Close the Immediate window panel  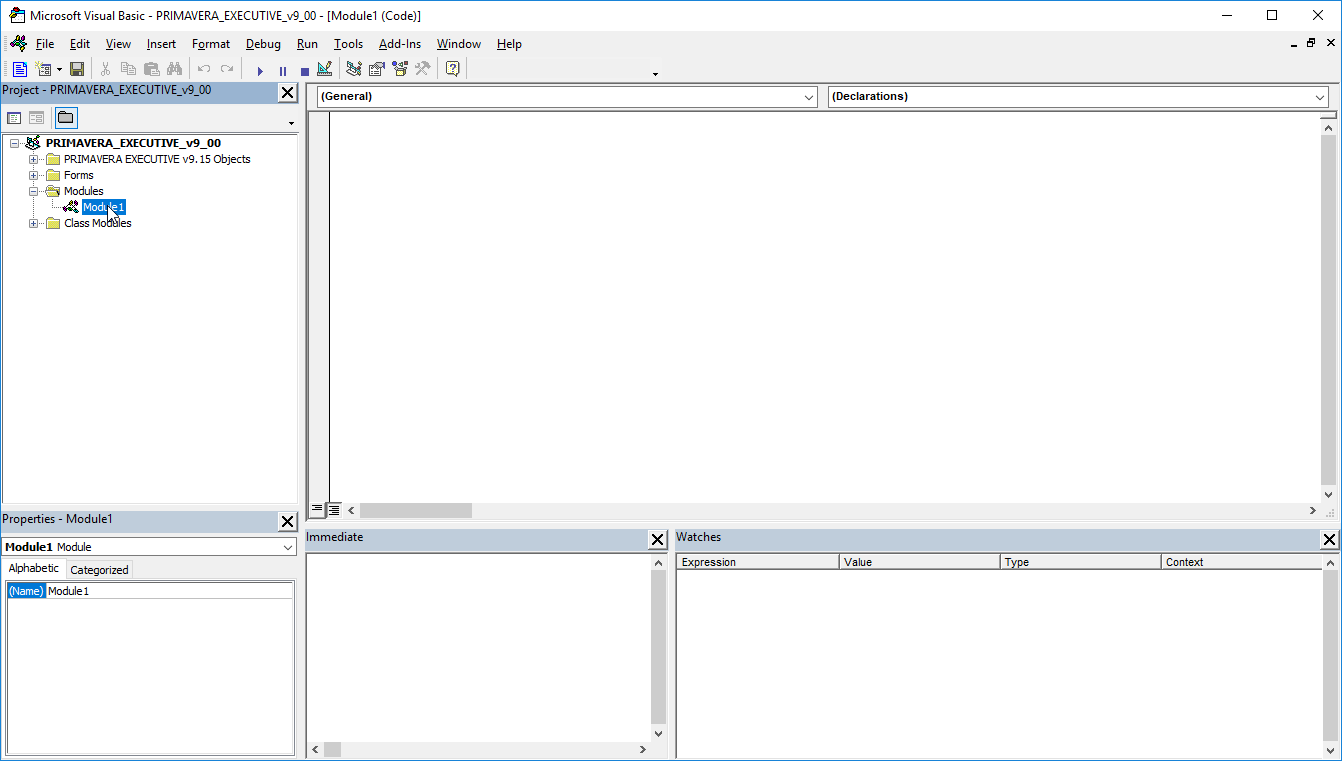tap(657, 540)
